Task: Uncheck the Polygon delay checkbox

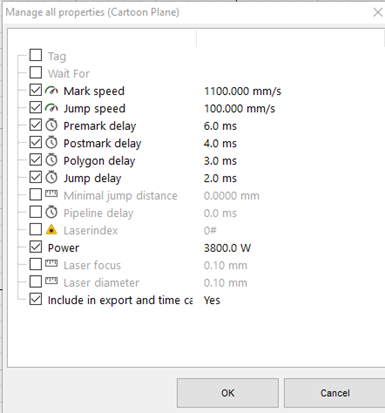Action: point(36,160)
